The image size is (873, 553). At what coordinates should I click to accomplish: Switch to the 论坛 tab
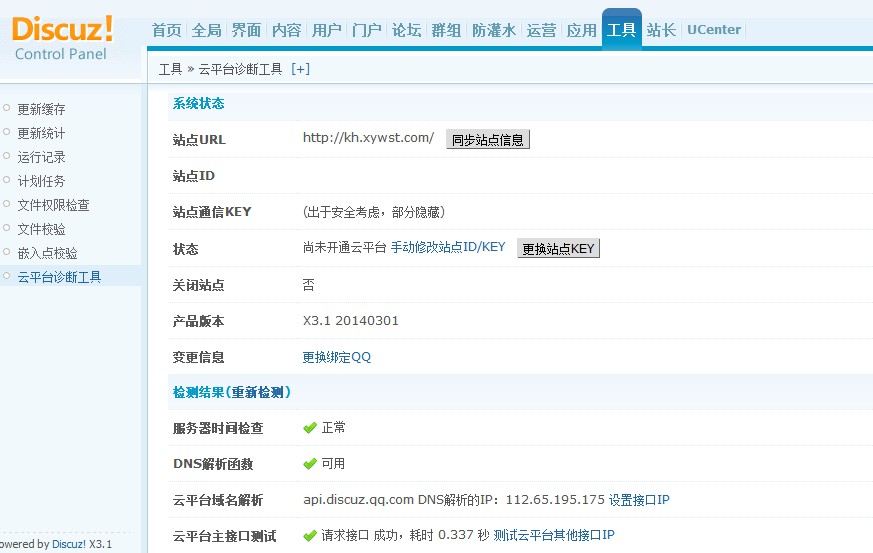(406, 30)
